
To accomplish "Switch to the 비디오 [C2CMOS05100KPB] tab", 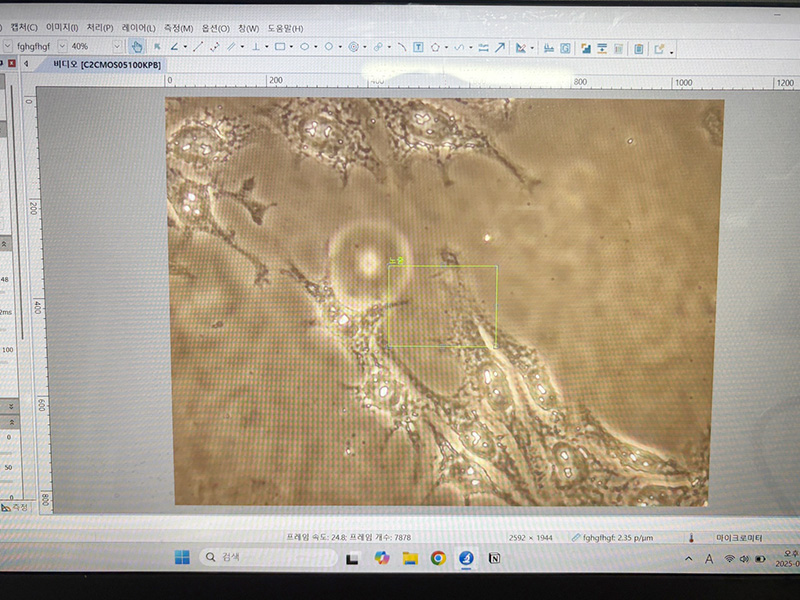I will point(105,64).
